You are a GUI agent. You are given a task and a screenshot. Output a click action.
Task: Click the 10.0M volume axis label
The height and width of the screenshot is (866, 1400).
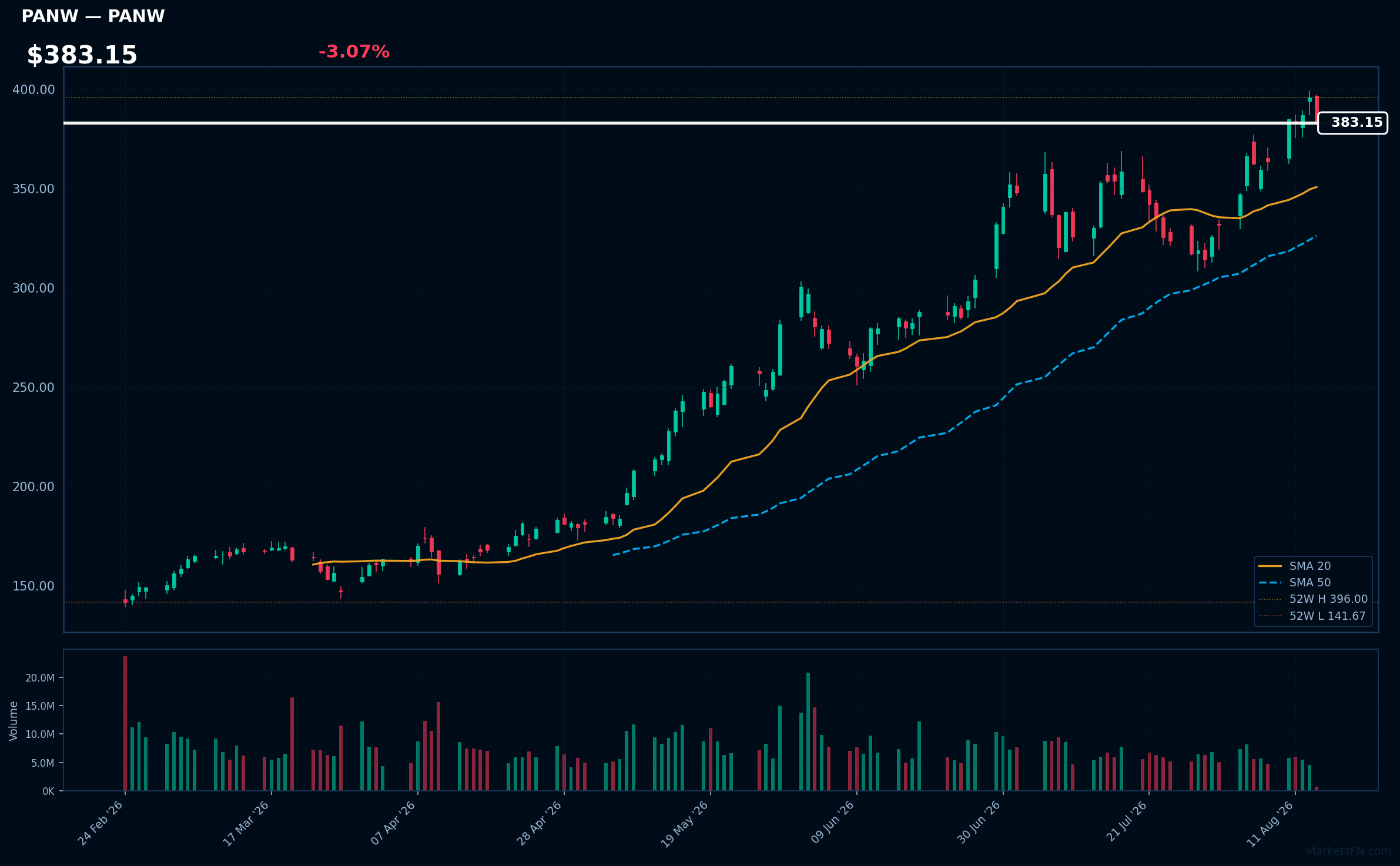pyautogui.click(x=40, y=734)
